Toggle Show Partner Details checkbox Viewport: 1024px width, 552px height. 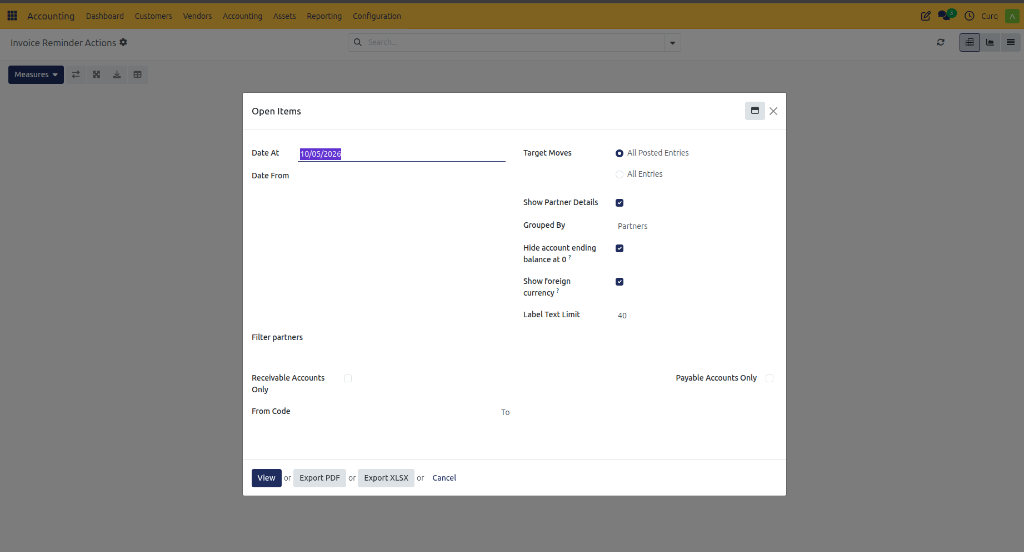[x=620, y=203]
